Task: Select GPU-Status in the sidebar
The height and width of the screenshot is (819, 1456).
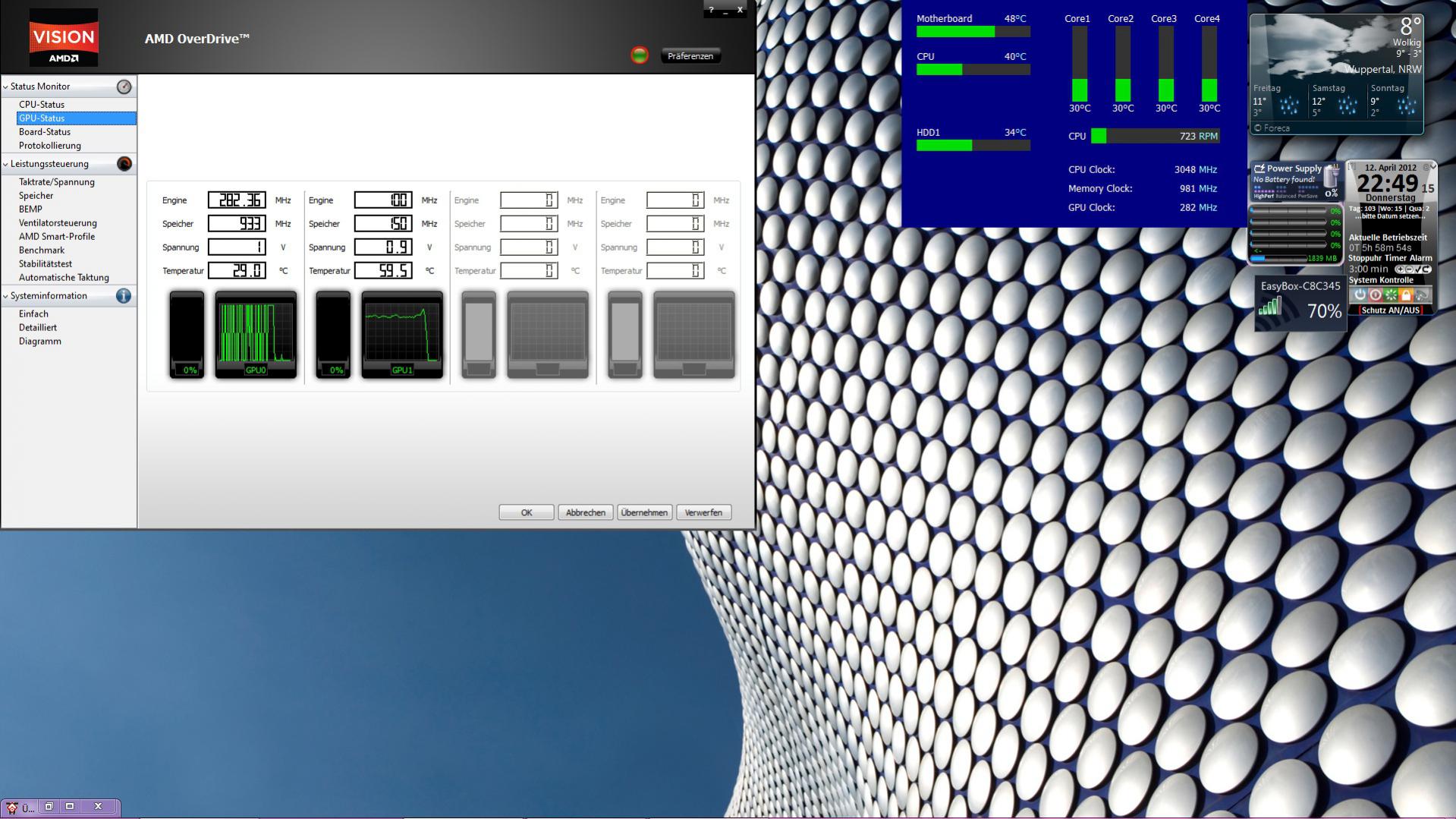Action: (x=76, y=118)
